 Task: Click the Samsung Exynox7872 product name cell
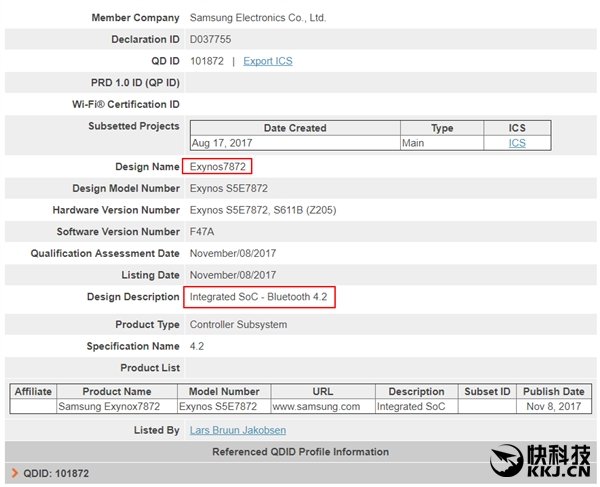coord(117,406)
